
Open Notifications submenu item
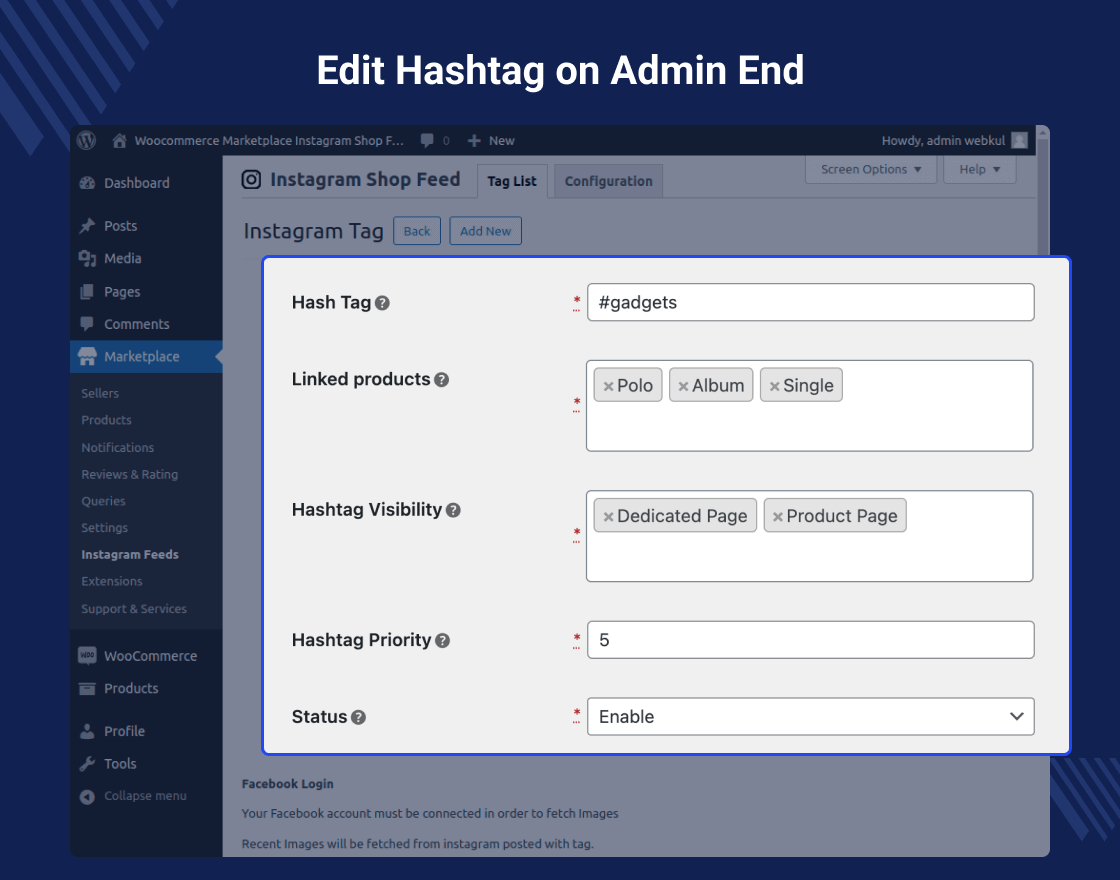[118, 447]
